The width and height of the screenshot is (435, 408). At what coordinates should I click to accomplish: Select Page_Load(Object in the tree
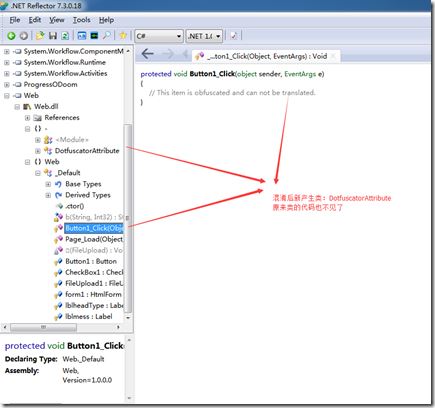coord(94,239)
